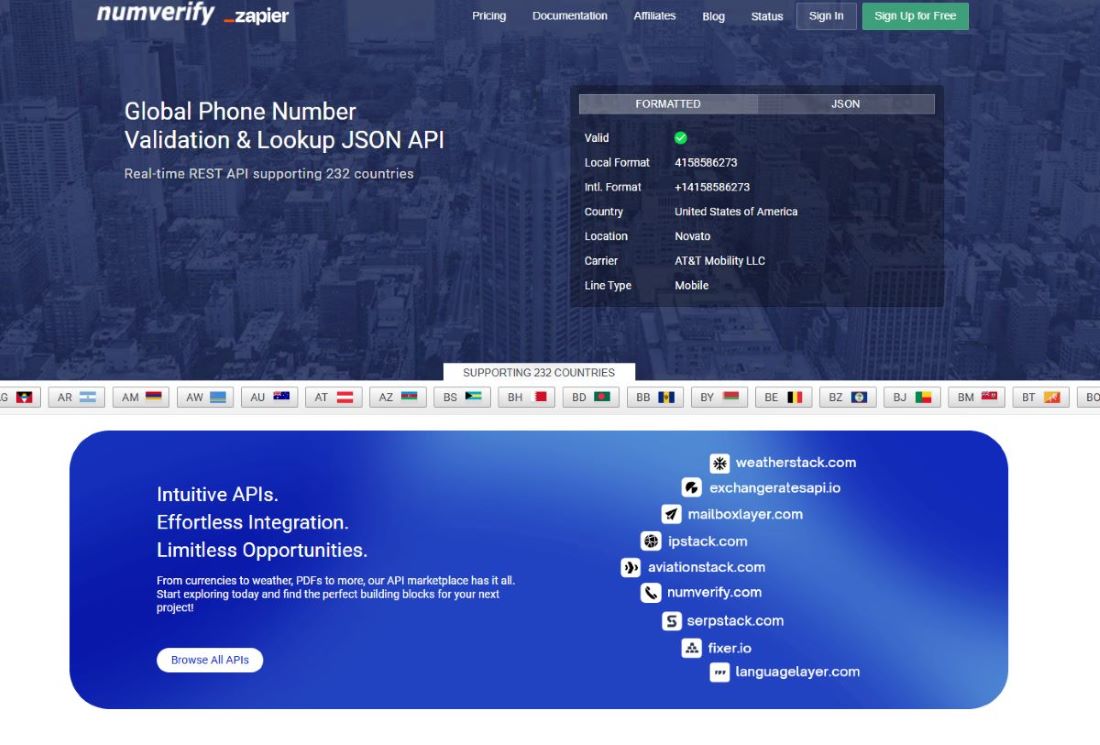Click Sign Up for Free

(x=914, y=16)
